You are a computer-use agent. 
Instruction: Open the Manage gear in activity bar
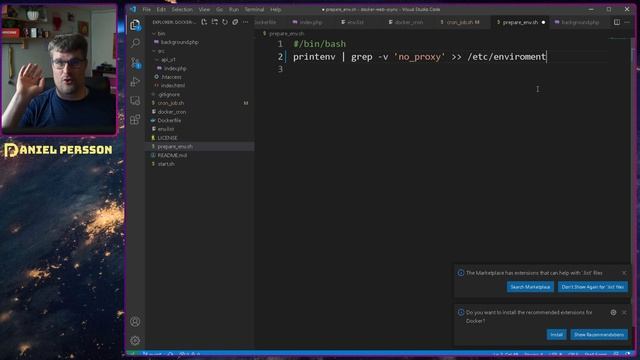coord(135,340)
